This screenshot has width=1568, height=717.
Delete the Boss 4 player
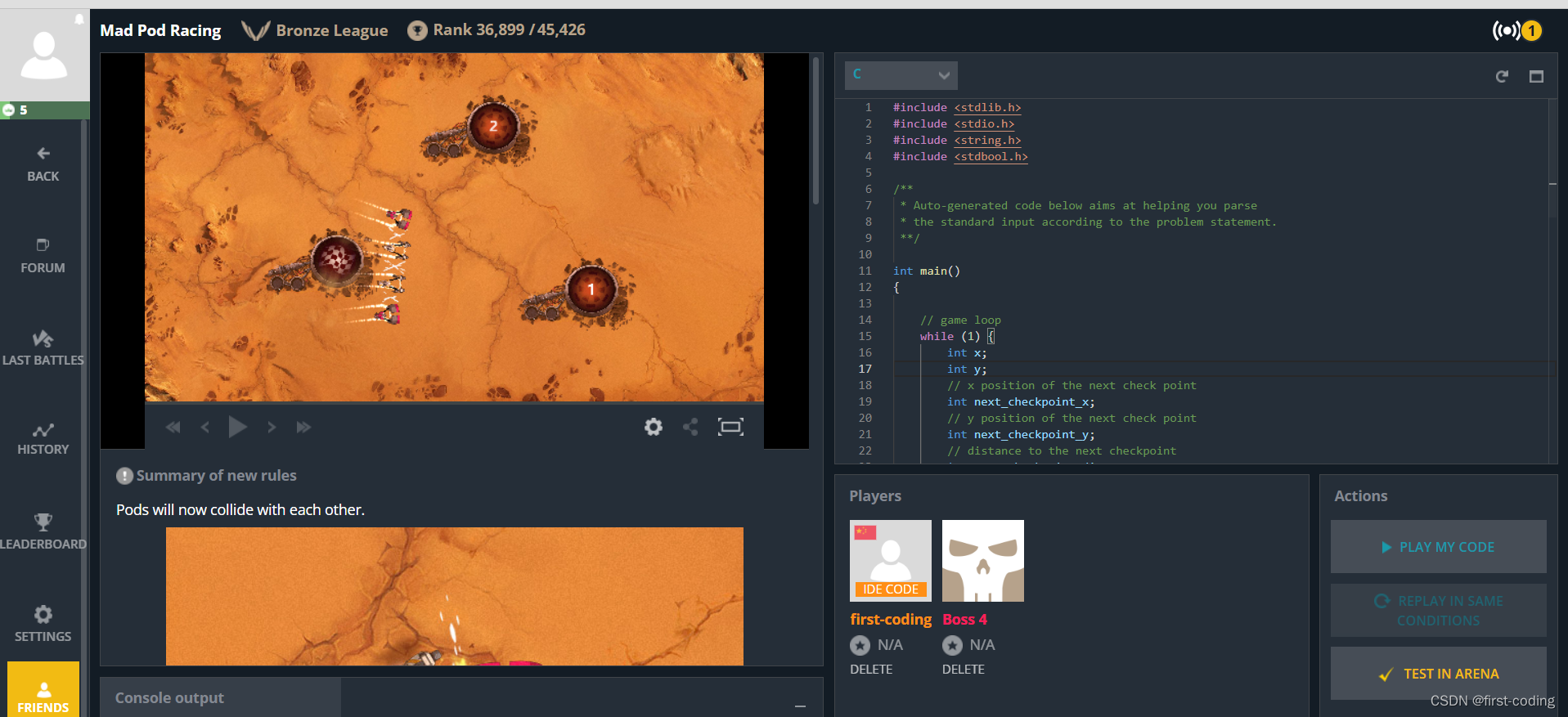point(964,669)
